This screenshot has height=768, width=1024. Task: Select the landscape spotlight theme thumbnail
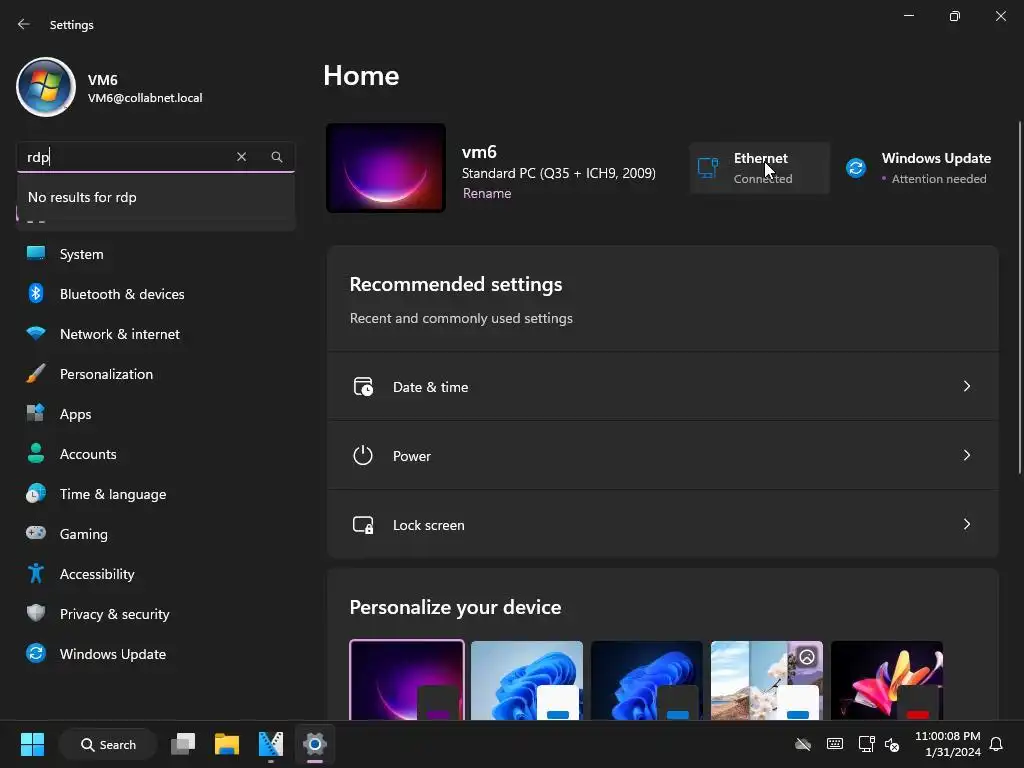(767, 680)
